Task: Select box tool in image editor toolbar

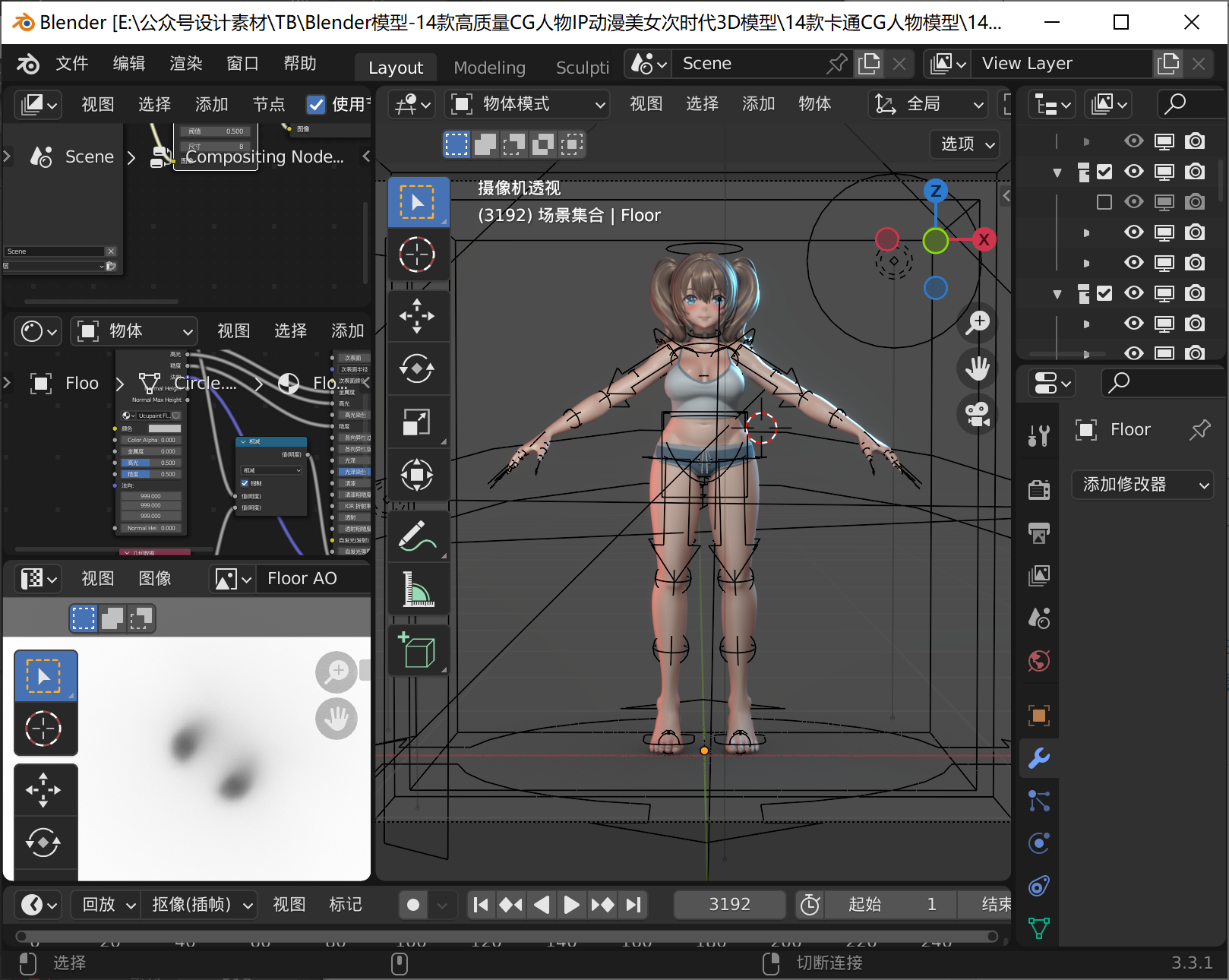Action: (45, 675)
